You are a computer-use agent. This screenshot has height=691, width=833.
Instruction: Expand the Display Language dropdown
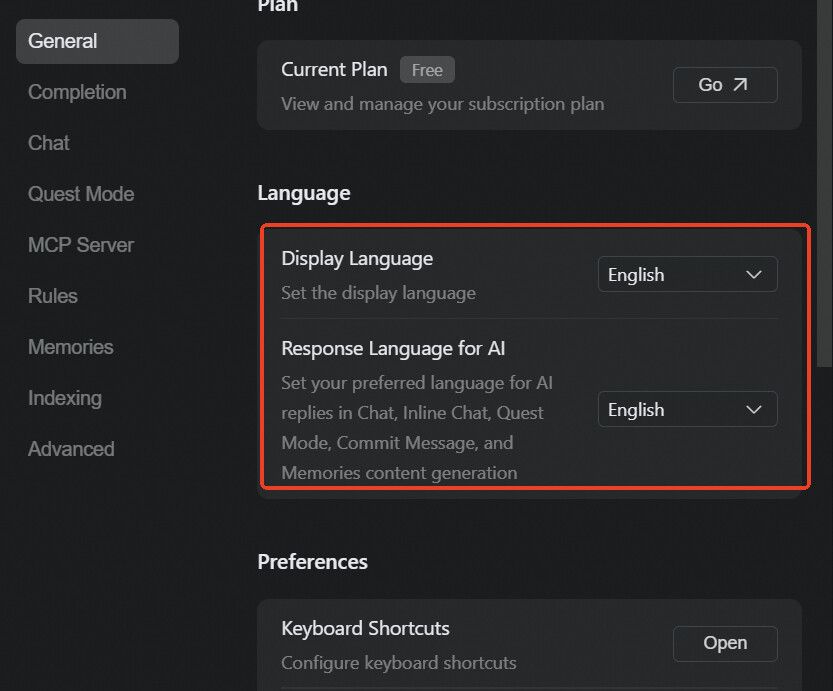[x=687, y=275]
